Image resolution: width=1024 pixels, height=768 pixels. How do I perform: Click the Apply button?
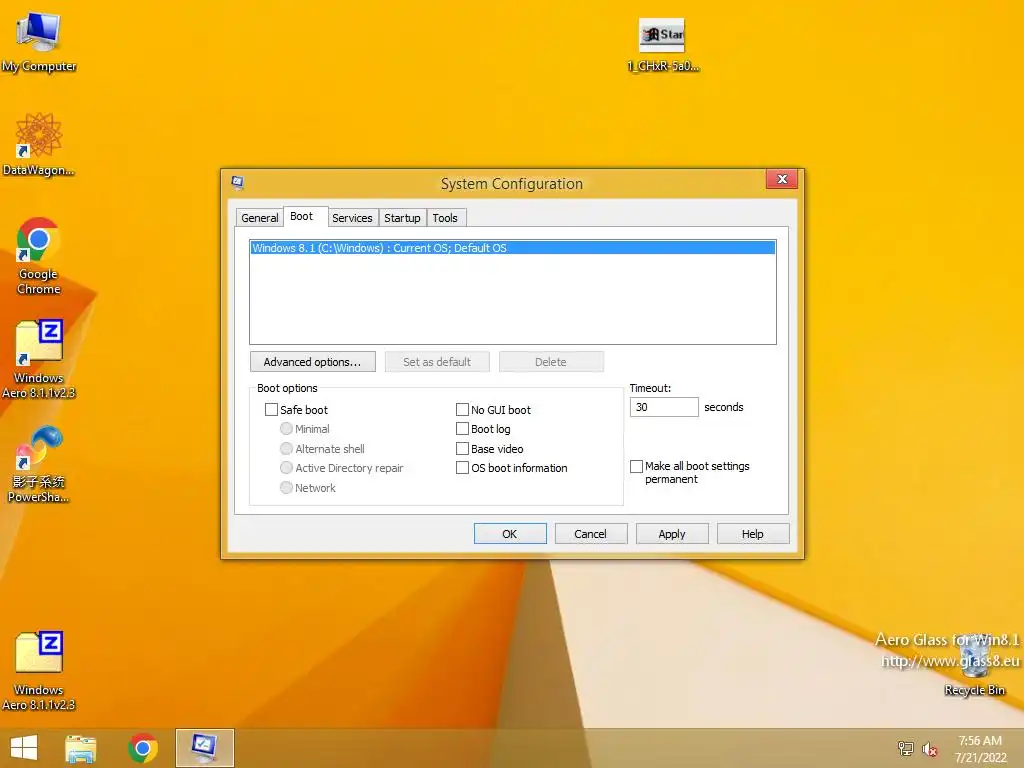coord(671,534)
